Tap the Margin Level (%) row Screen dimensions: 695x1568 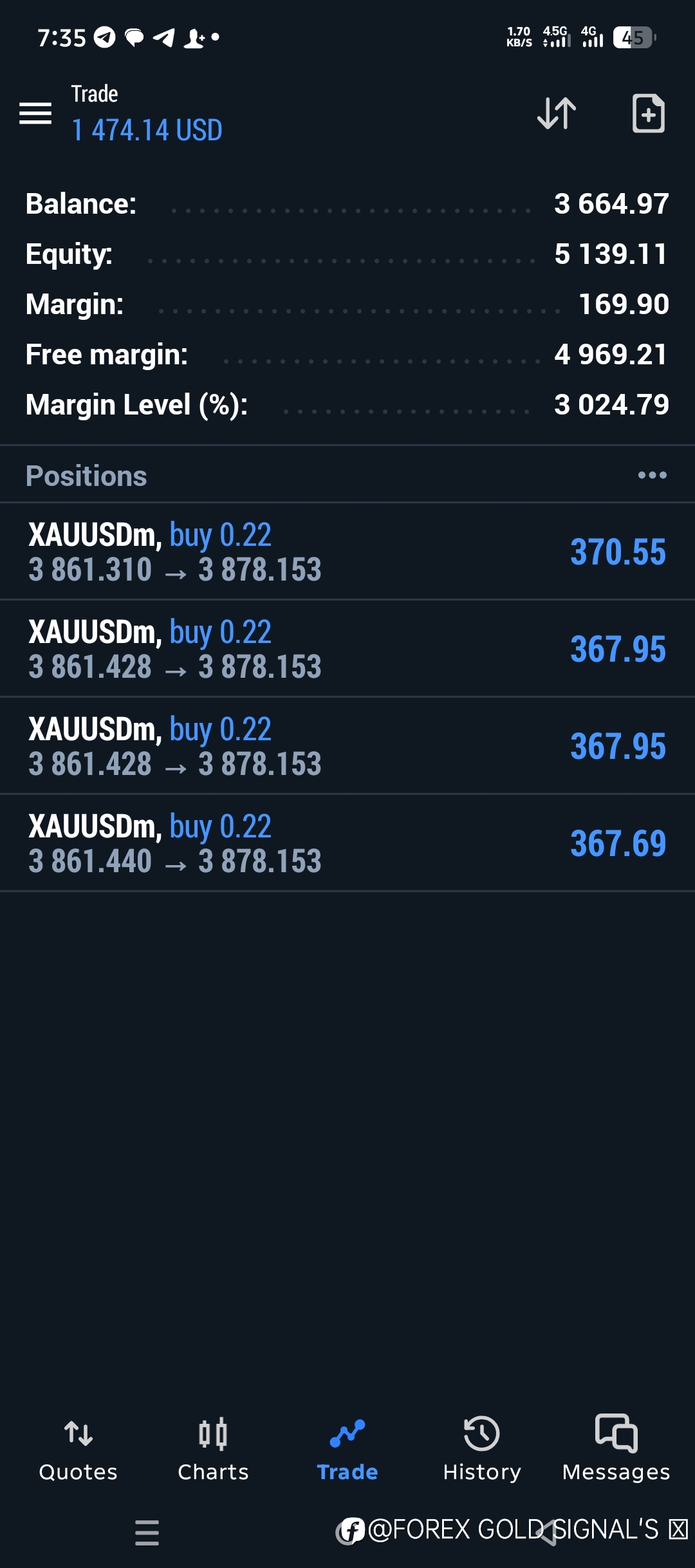tap(347, 405)
